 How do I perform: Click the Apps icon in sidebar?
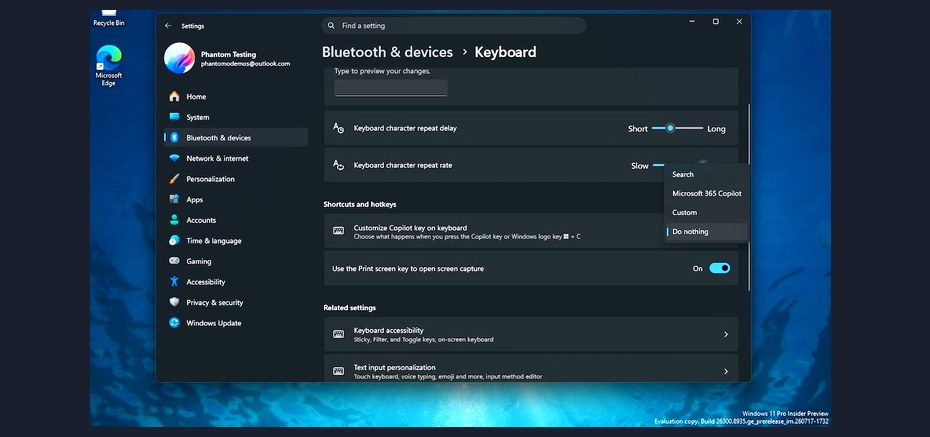(x=174, y=199)
